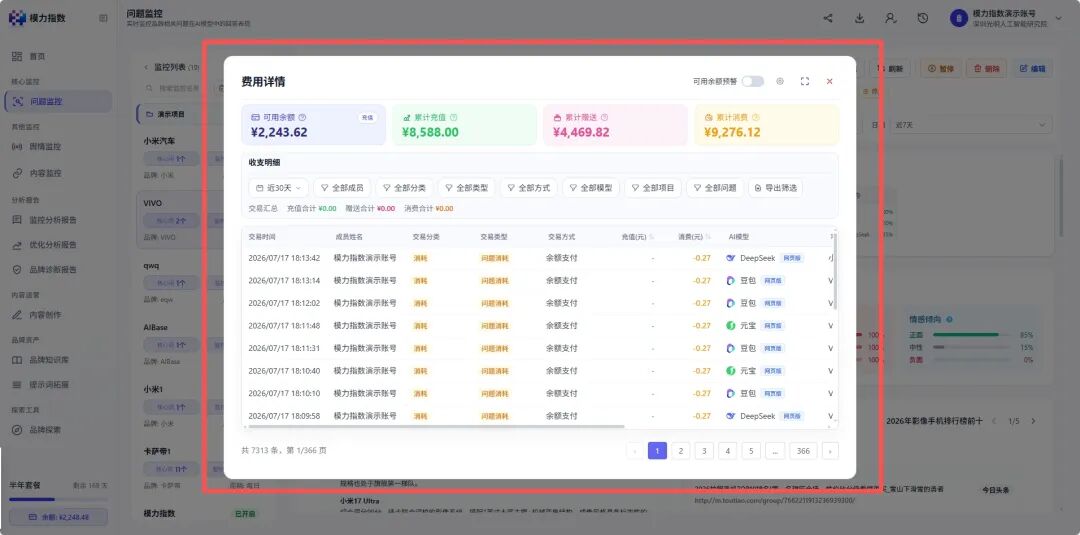Select the 2026/07/17 18:09:58 transaction row
Viewport: 1080px width, 535px height.
(540, 416)
